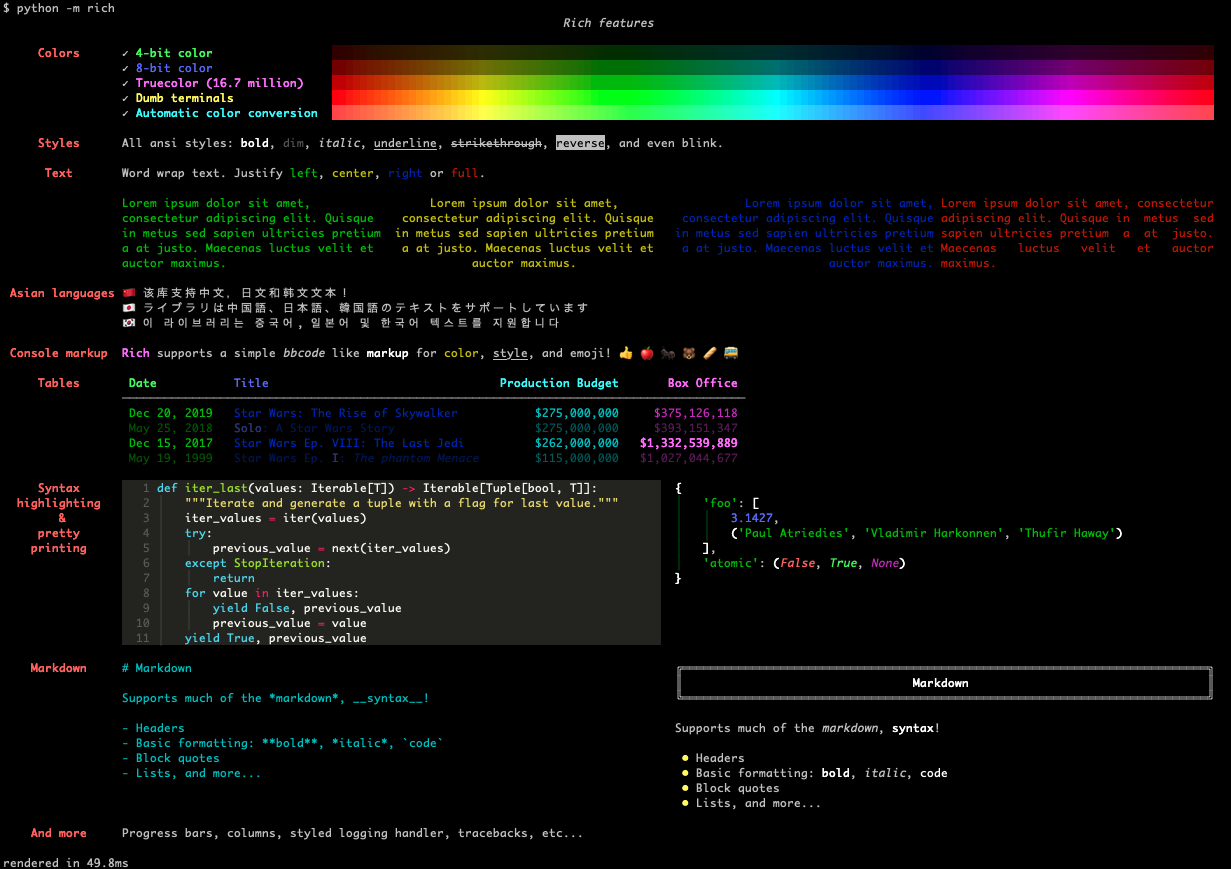Click the thumbs-up emoji icon
The height and width of the screenshot is (869, 1231).
pos(625,352)
